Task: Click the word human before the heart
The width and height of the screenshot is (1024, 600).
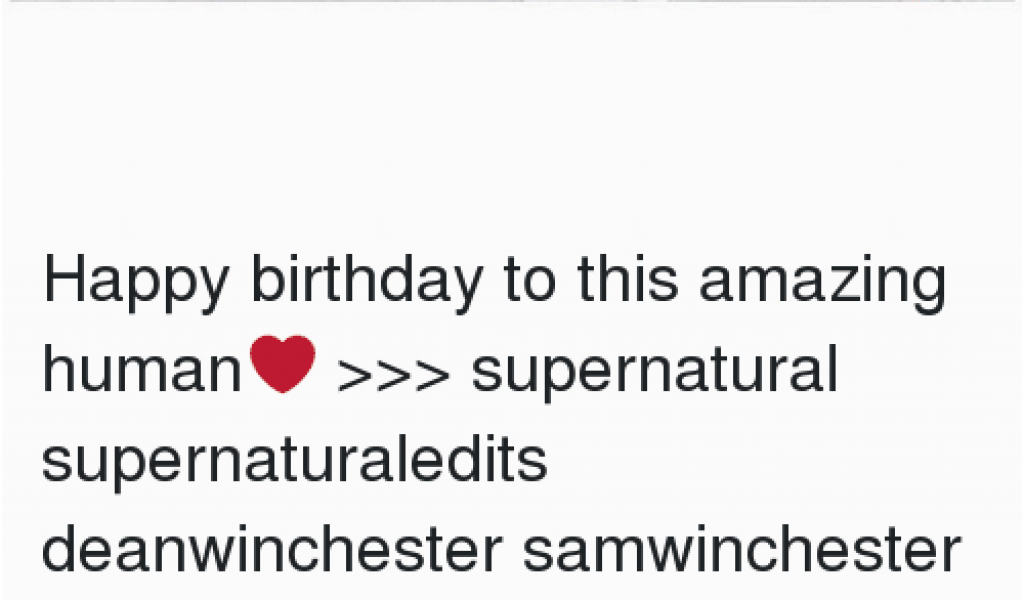Action: click(142, 368)
